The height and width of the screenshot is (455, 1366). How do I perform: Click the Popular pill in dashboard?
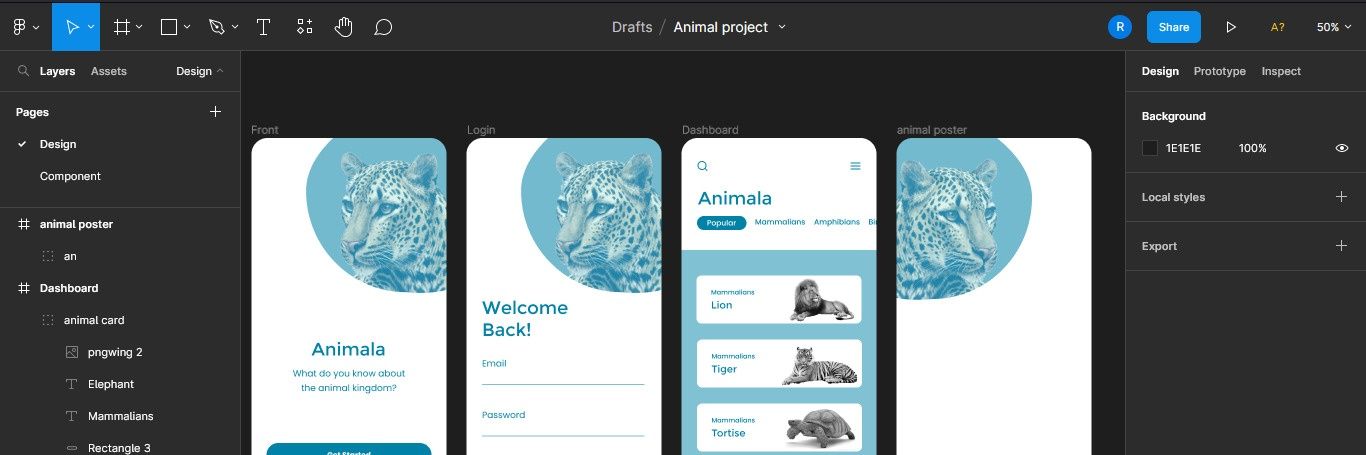pyautogui.click(x=721, y=223)
